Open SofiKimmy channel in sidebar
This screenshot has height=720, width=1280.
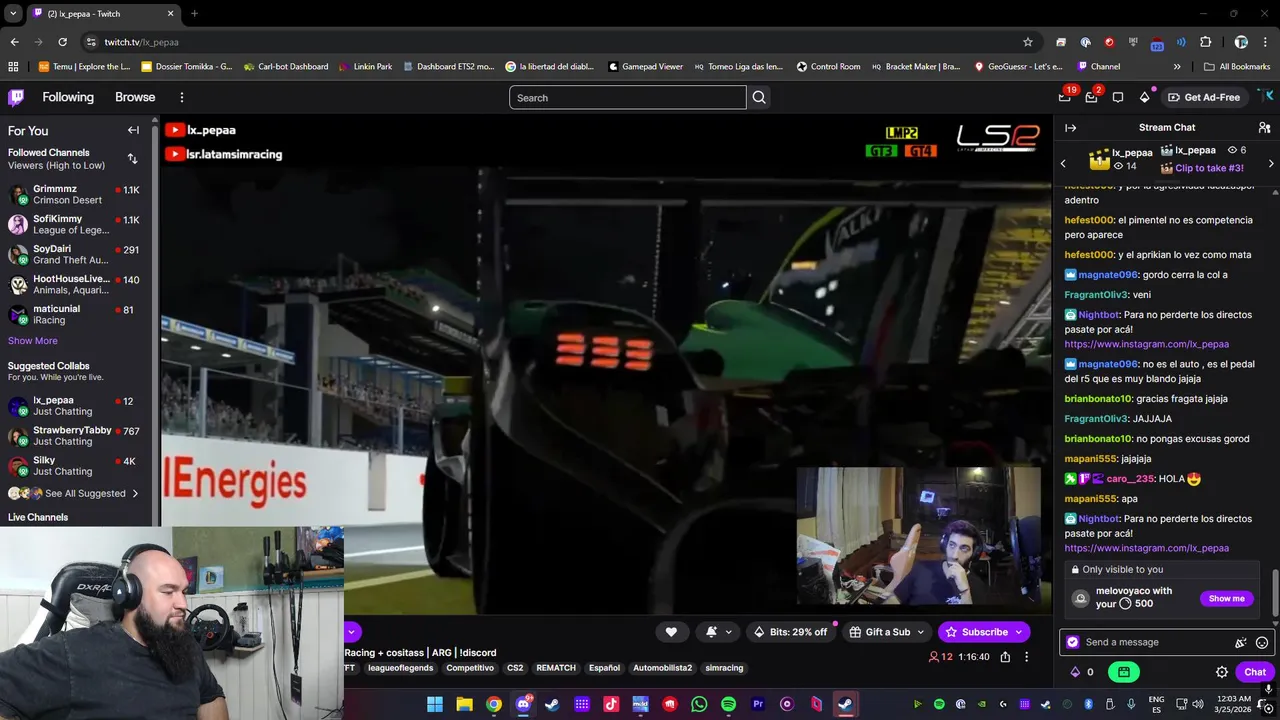(x=76, y=224)
